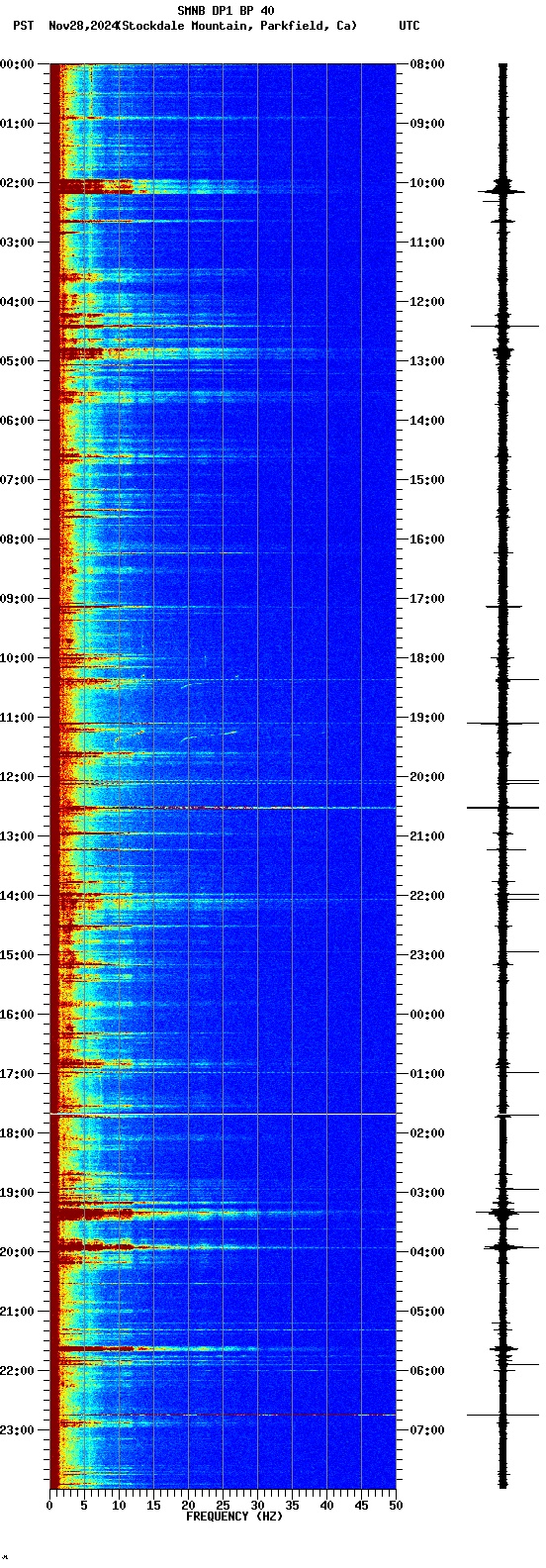This screenshot has height=1568, width=546.
Task: Click the PST axis label "11:00"
Action: tap(17, 718)
